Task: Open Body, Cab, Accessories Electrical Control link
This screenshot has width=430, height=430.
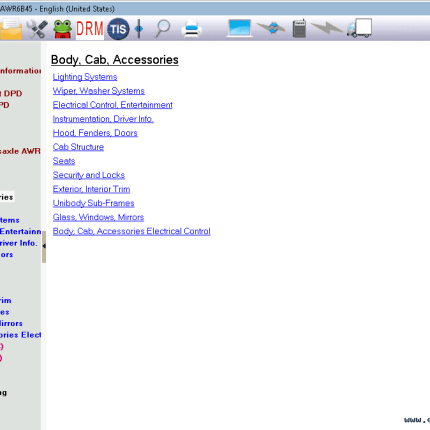Action: coord(132,231)
